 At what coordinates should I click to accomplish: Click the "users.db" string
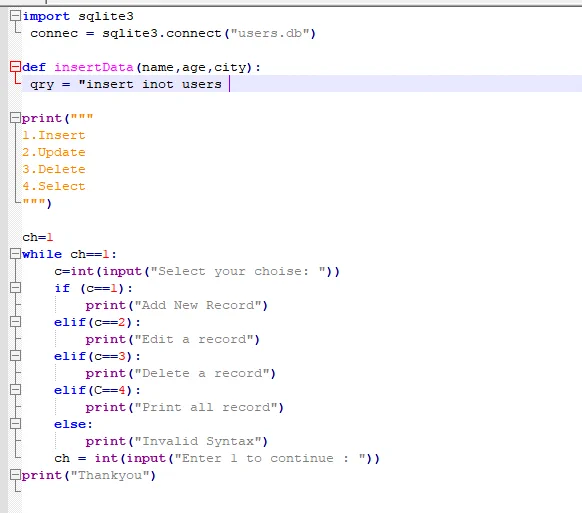[x=270, y=33]
